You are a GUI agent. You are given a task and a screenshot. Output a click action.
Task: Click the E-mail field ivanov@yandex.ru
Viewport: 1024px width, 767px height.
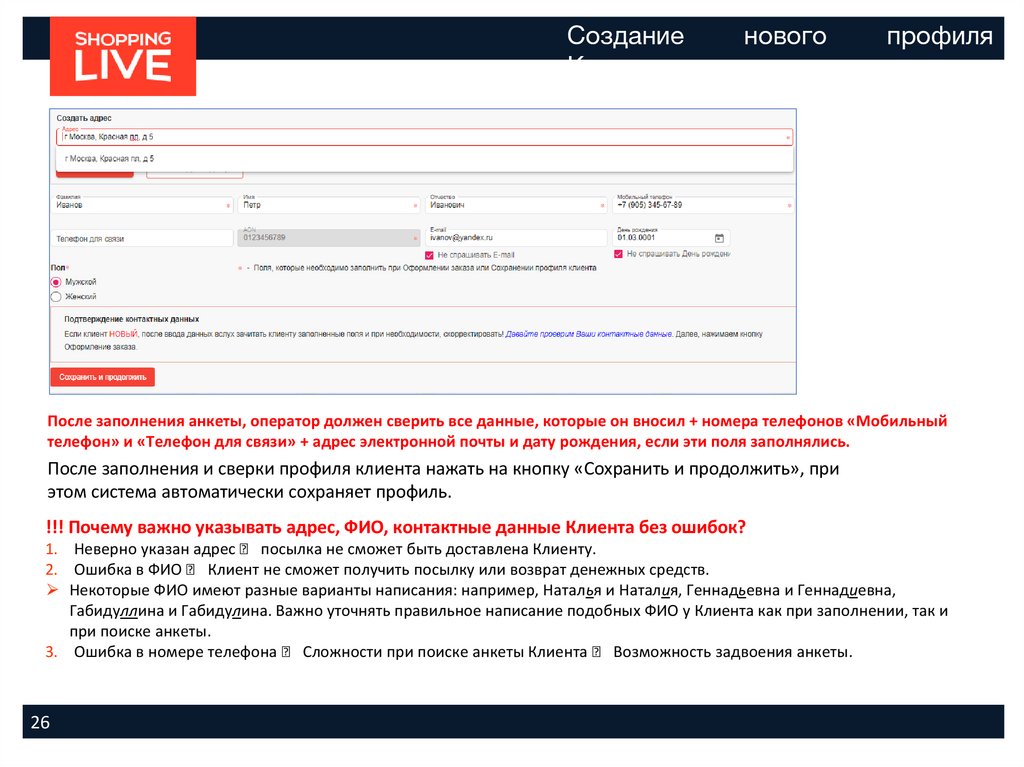click(x=516, y=238)
